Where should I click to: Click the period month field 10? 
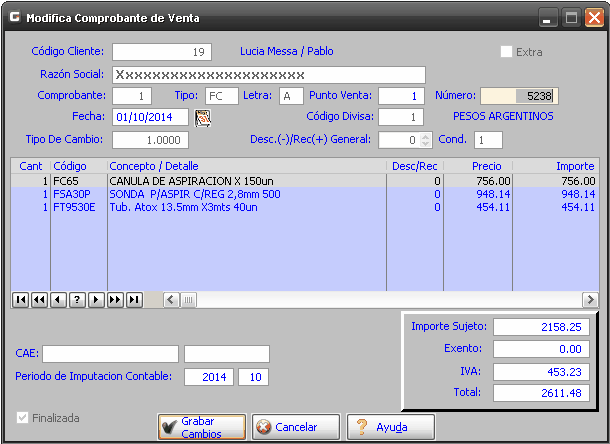(x=253, y=377)
